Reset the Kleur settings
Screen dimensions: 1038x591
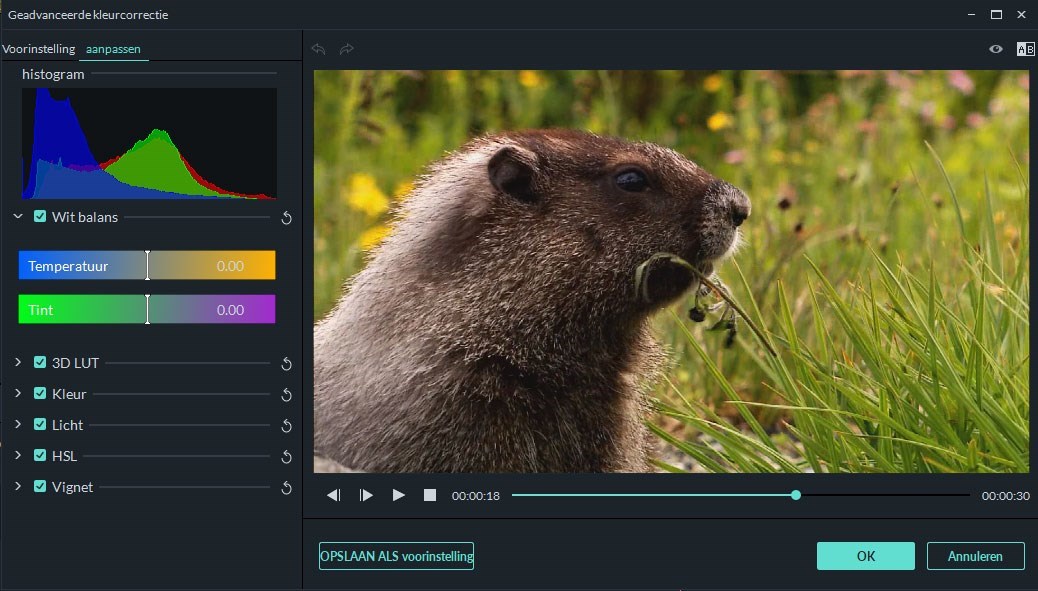coord(287,394)
